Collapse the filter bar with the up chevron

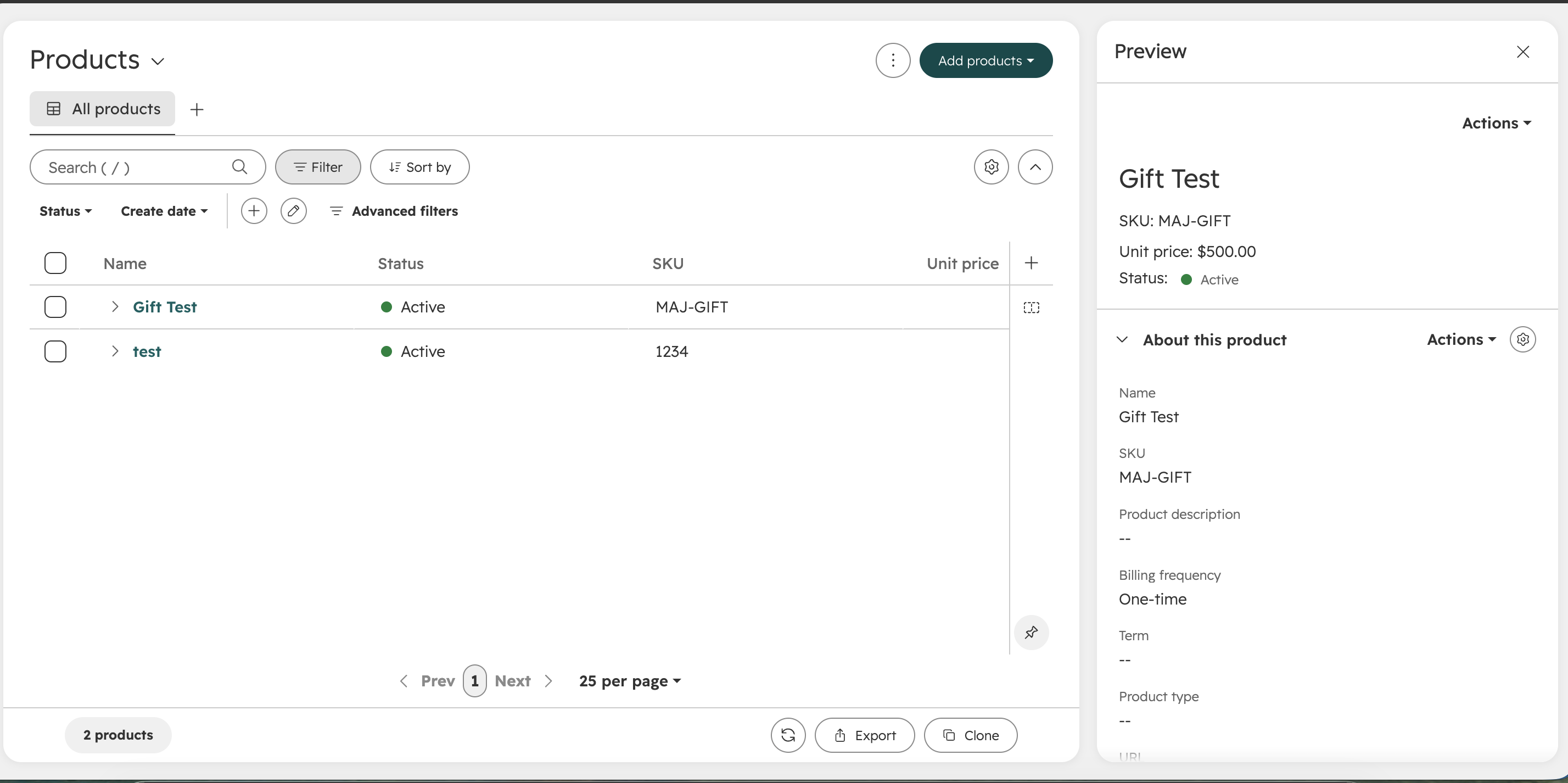1035,167
